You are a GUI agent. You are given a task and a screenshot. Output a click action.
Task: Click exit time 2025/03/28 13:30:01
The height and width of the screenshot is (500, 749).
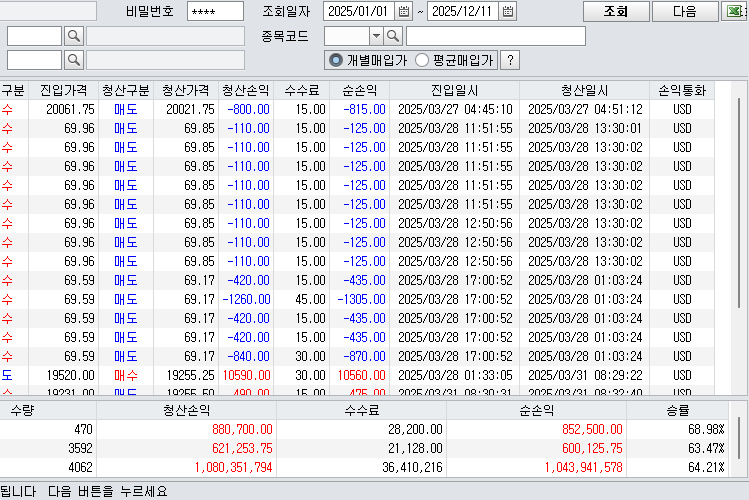coord(585,128)
